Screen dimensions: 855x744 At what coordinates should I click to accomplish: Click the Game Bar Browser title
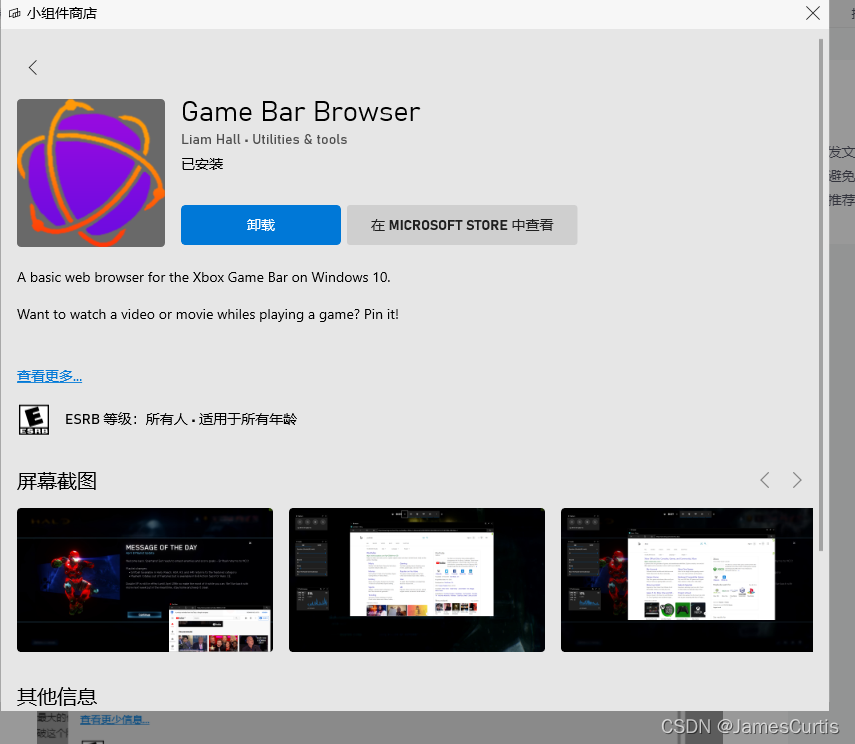pos(301,112)
